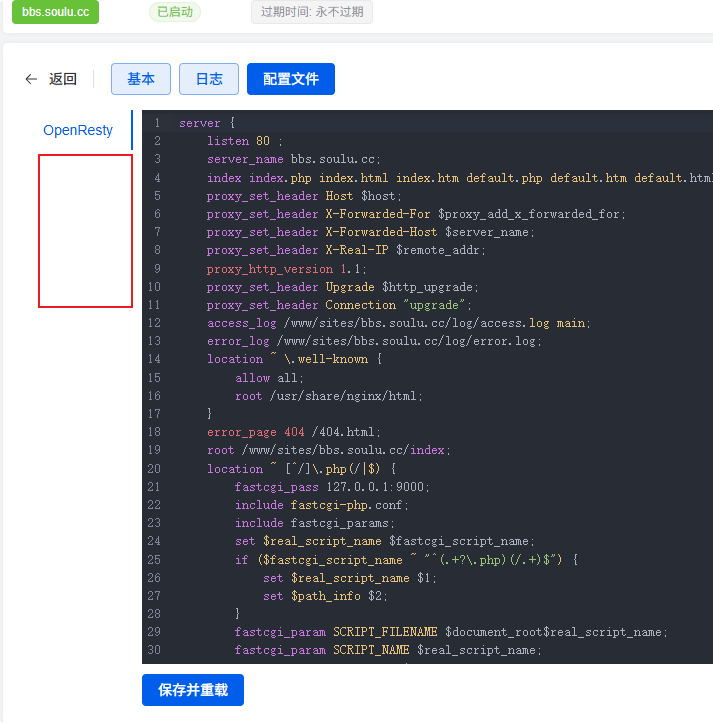This screenshot has height=723, width=713.
Task: Click the X-Forwarded-For header line
Action: (x=416, y=214)
